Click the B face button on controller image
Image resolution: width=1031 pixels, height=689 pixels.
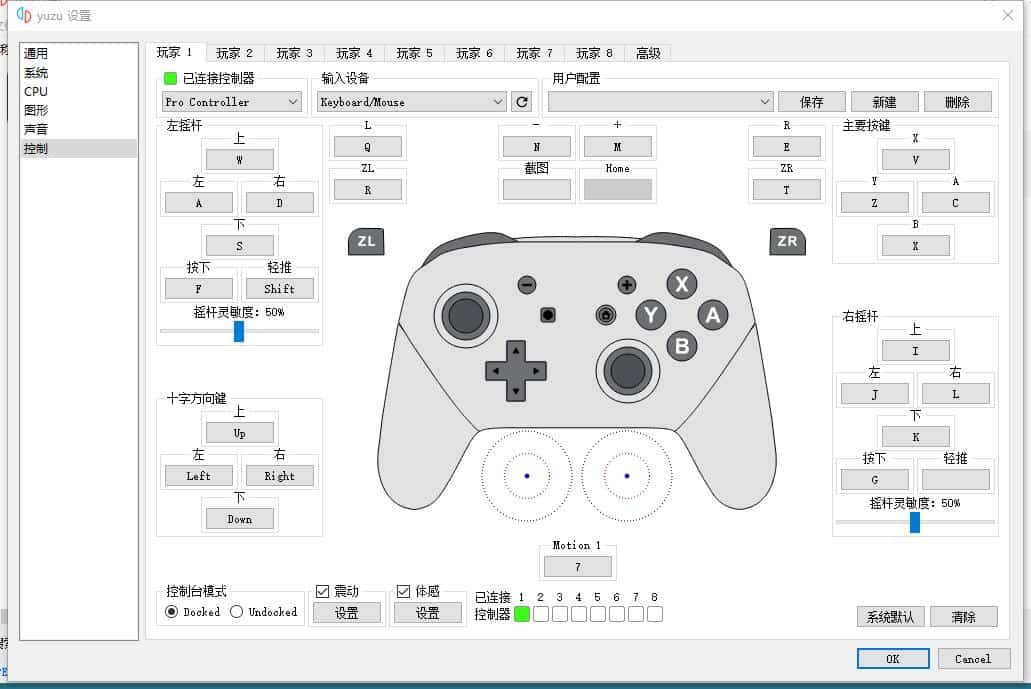tap(682, 346)
